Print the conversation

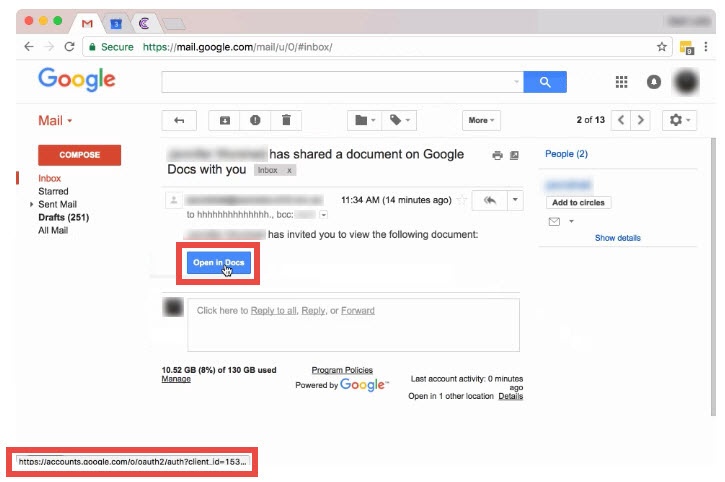pyautogui.click(x=498, y=155)
